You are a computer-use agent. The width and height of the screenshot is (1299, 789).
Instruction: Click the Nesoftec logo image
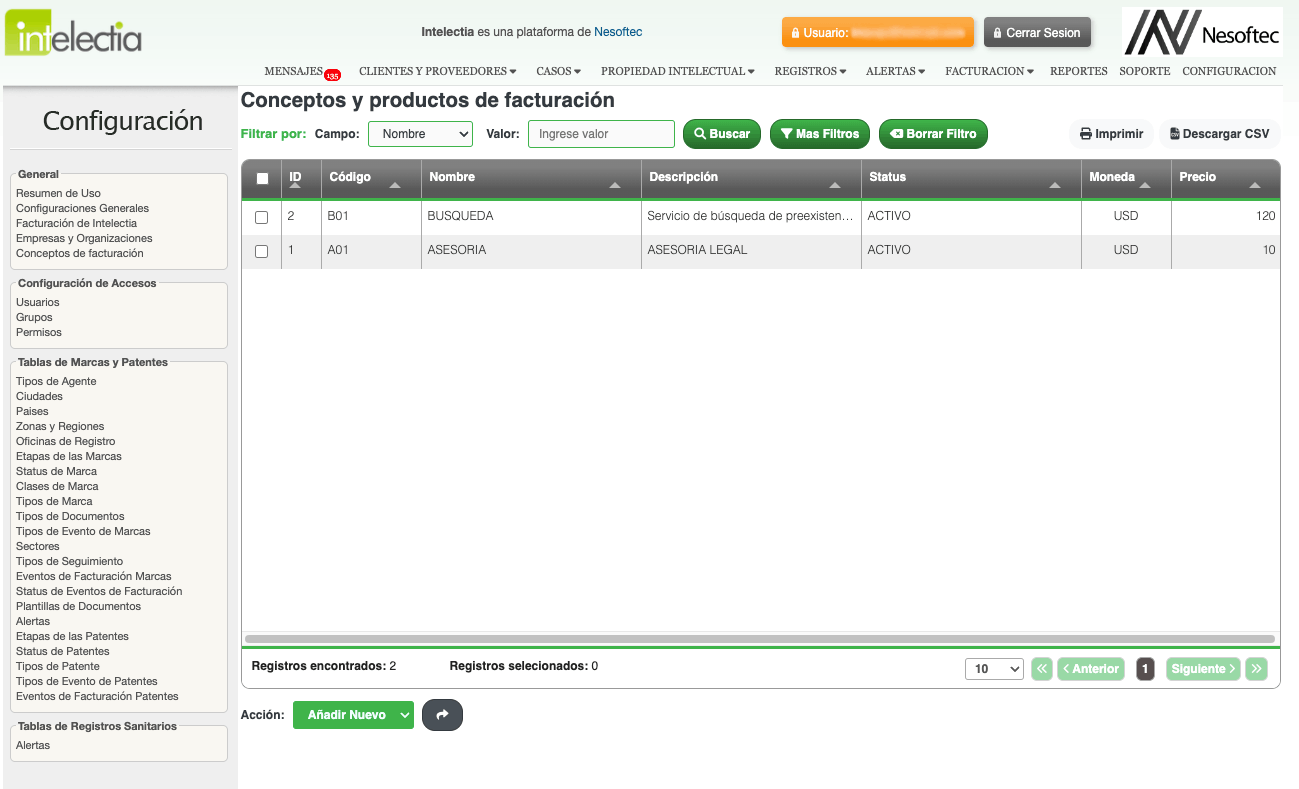[x=1199, y=33]
